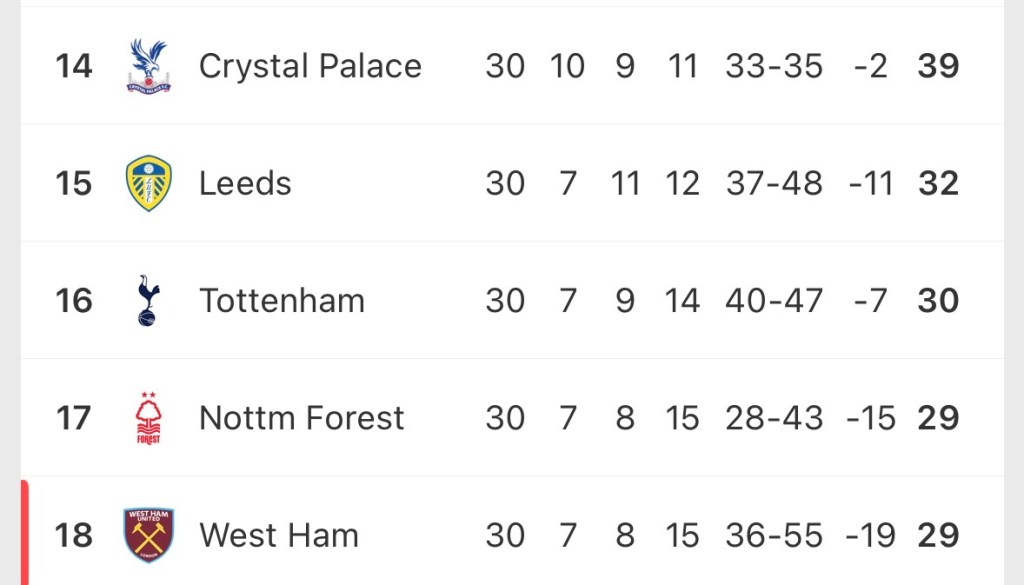Image resolution: width=1024 pixels, height=585 pixels.
Task: Select the Tottenham team name
Action: (282, 300)
